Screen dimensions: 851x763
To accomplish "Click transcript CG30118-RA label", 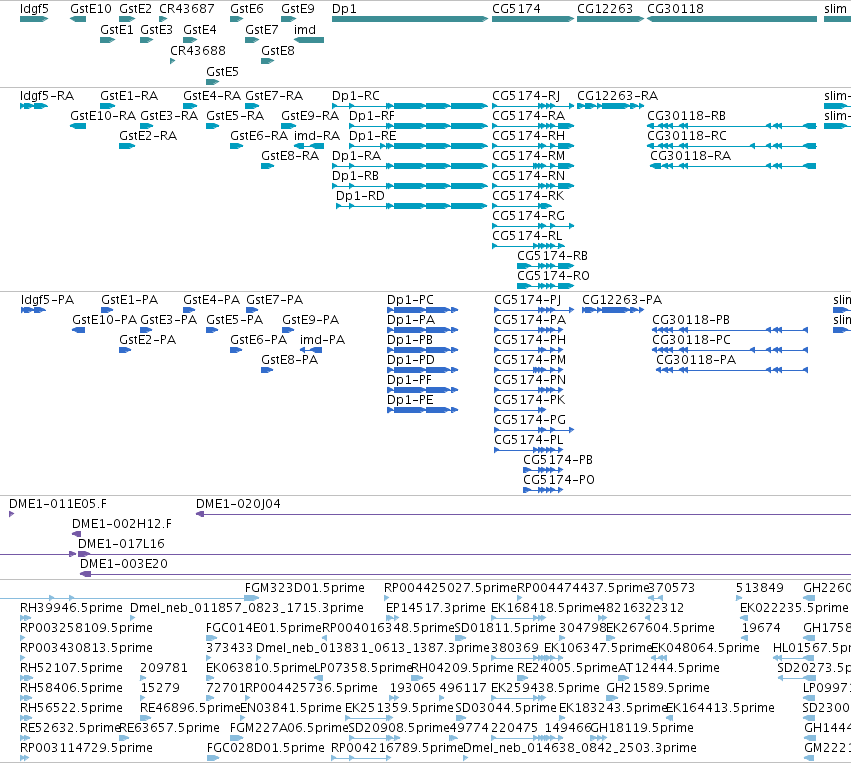I will [690, 156].
